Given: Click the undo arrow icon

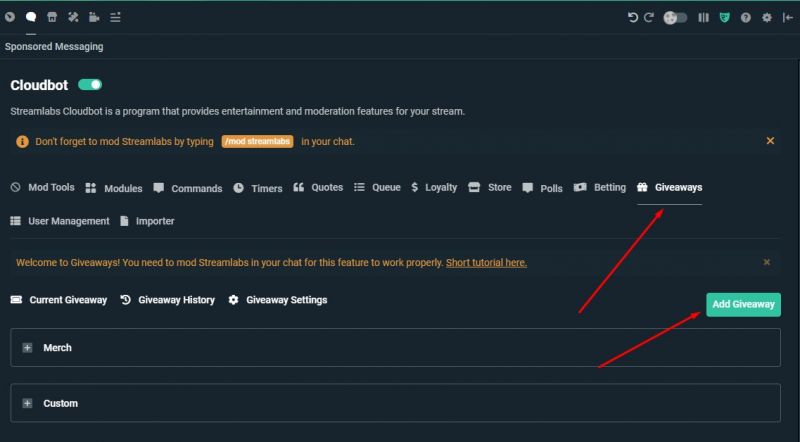Looking at the screenshot, I should coord(633,18).
